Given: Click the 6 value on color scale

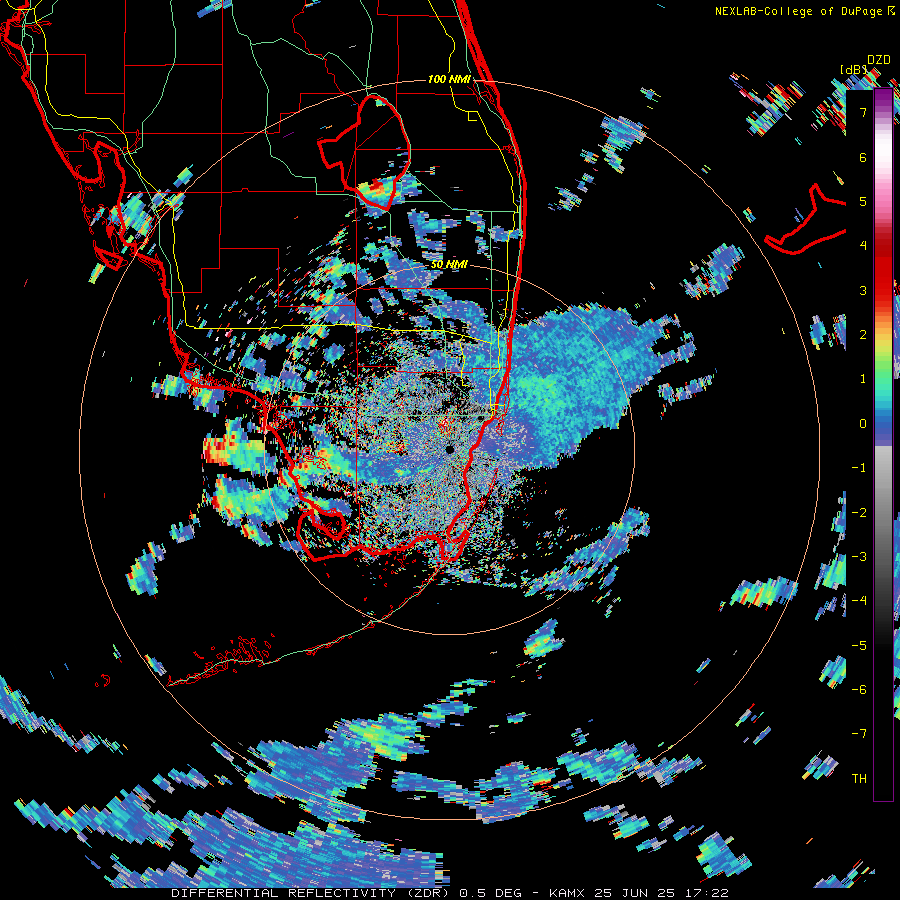Looking at the screenshot, I should 863,157.
